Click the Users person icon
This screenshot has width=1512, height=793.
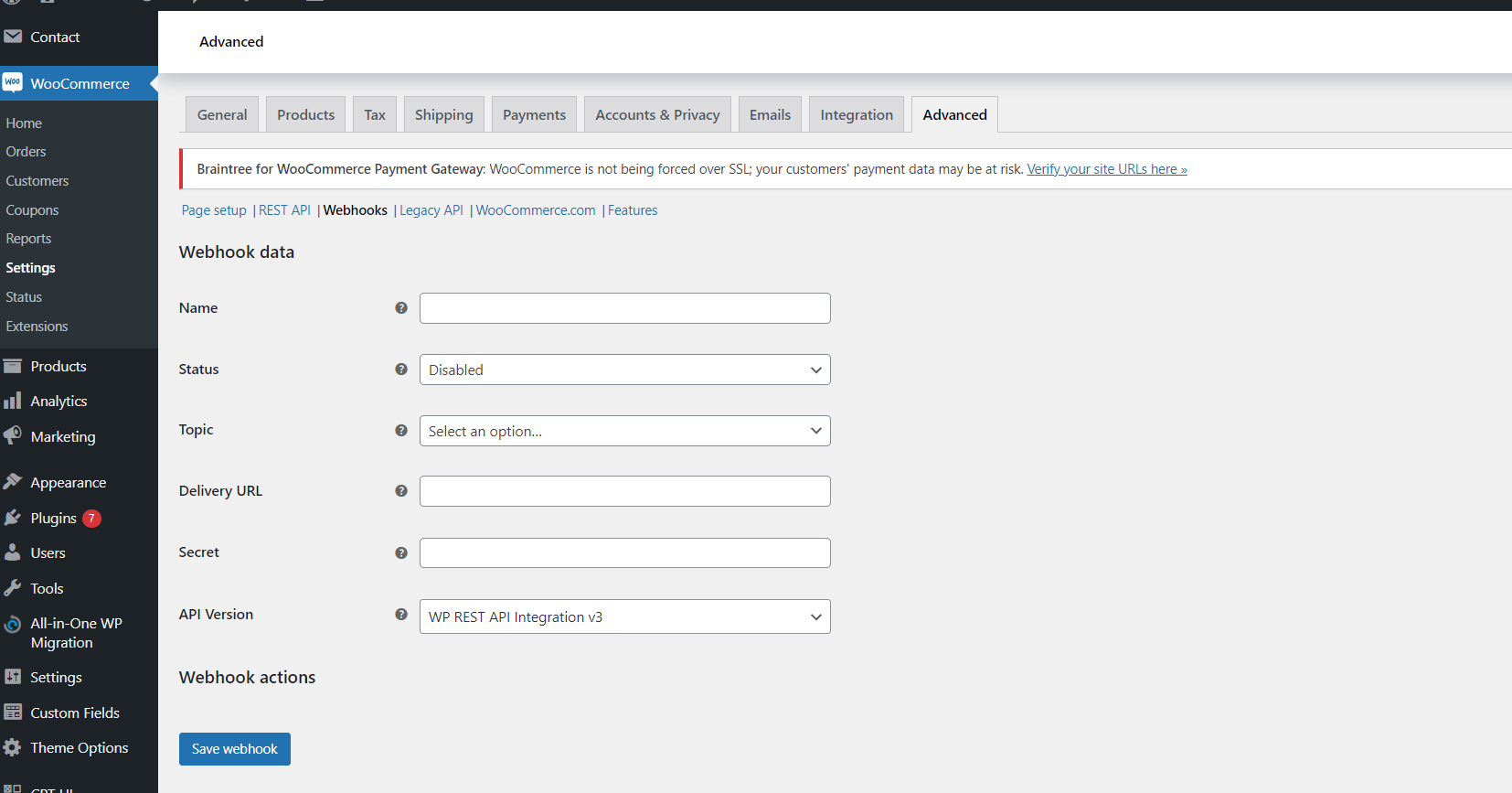pyautogui.click(x=13, y=552)
